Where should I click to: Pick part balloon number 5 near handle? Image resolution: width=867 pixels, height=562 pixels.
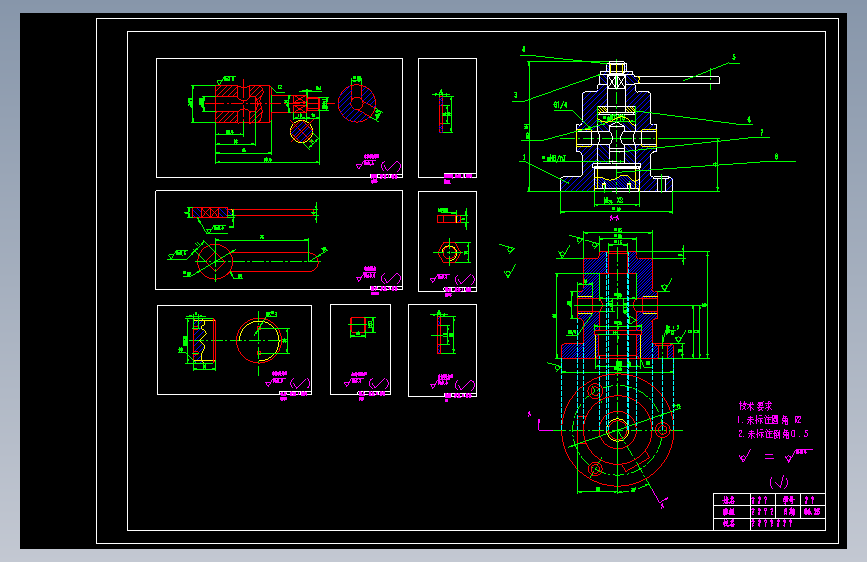pyautogui.click(x=734, y=57)
